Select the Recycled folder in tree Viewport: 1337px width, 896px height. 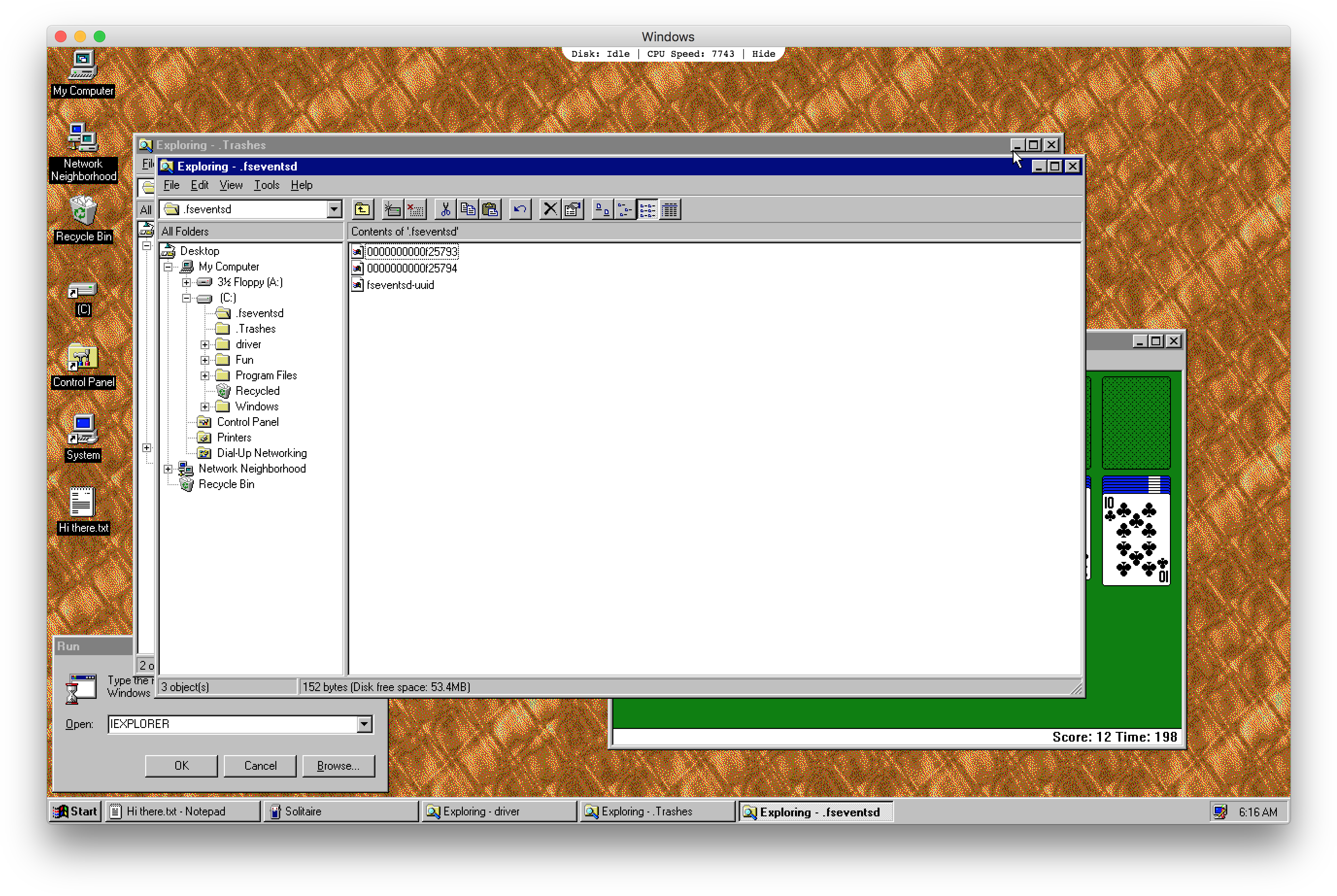(258, 391)
